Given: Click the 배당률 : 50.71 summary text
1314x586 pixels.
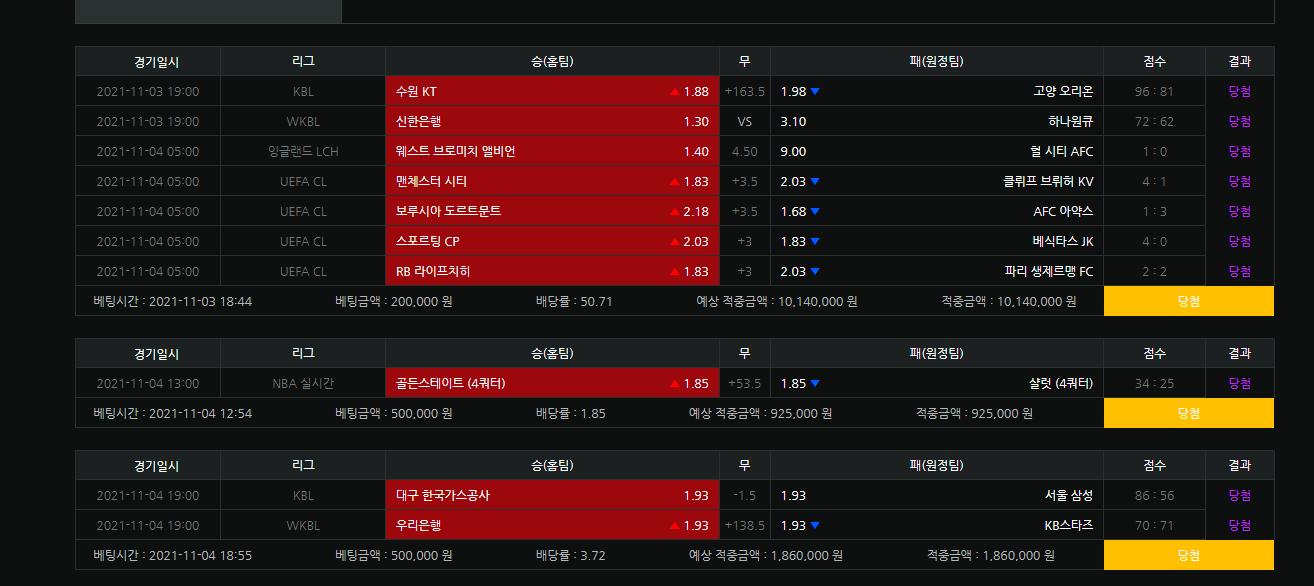Looking at the screenshot, I should coord(574,301).
